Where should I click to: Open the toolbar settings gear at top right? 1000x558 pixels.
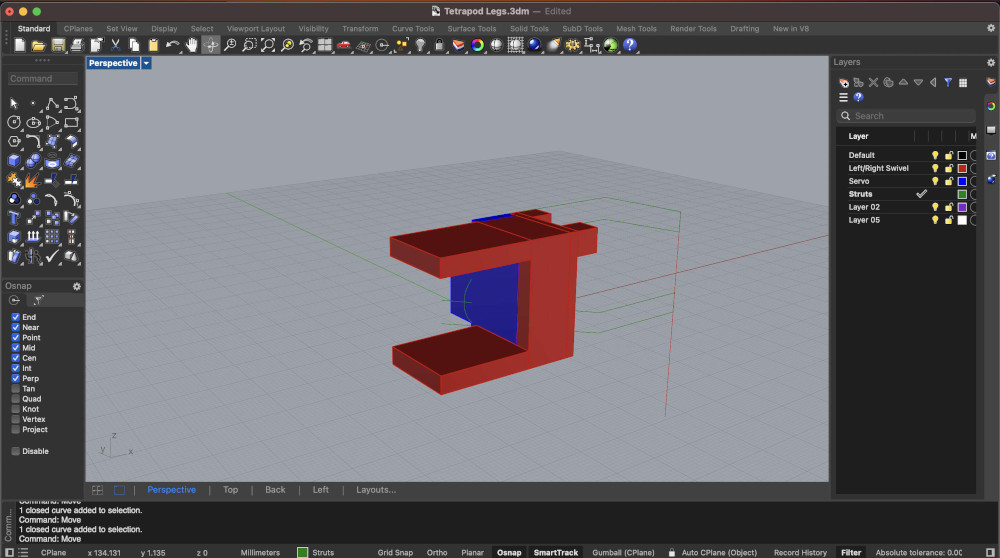(990, 28)
